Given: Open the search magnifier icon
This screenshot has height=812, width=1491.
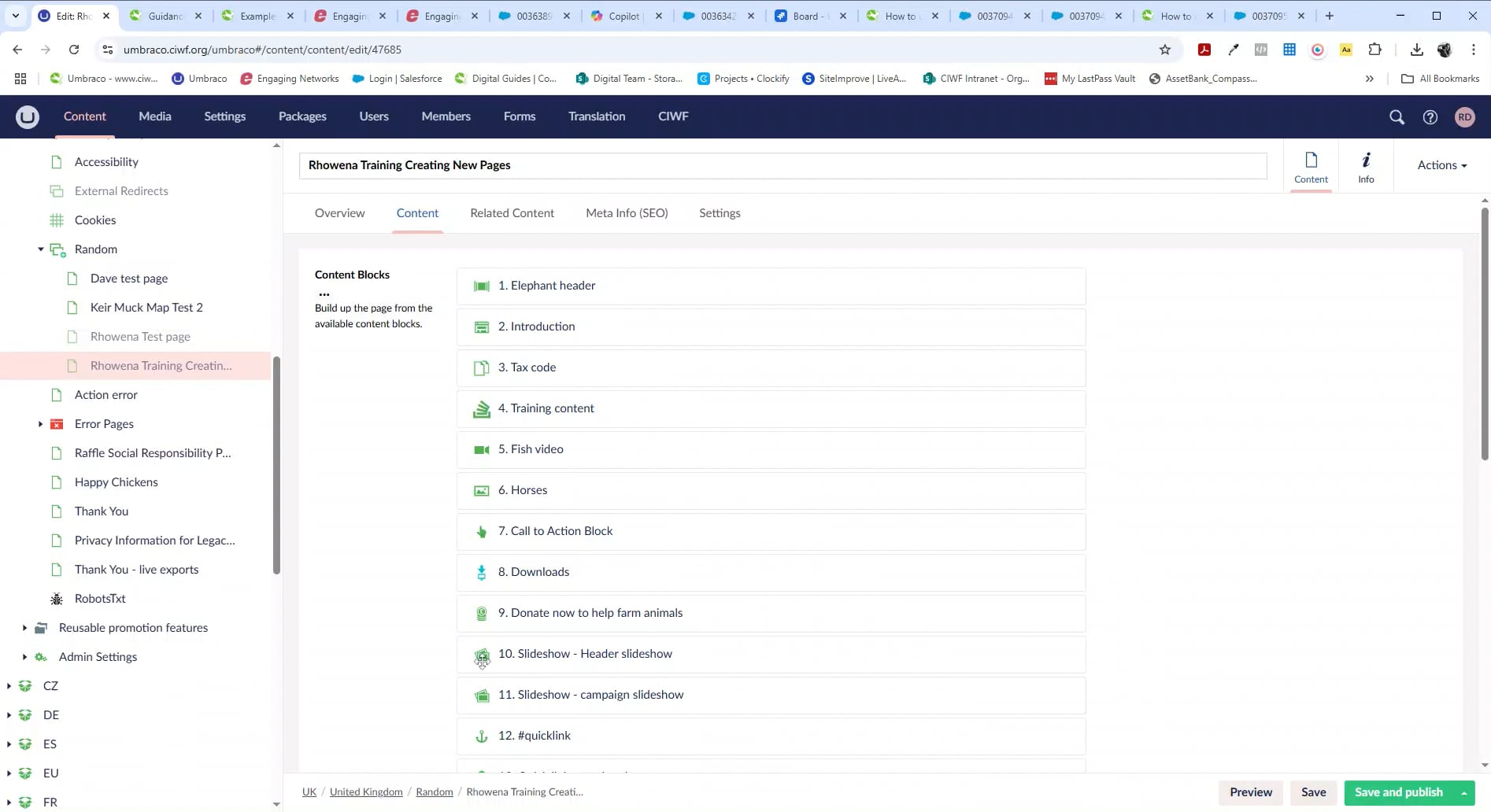Looking at the screenshot, I should coord(1397,116).
